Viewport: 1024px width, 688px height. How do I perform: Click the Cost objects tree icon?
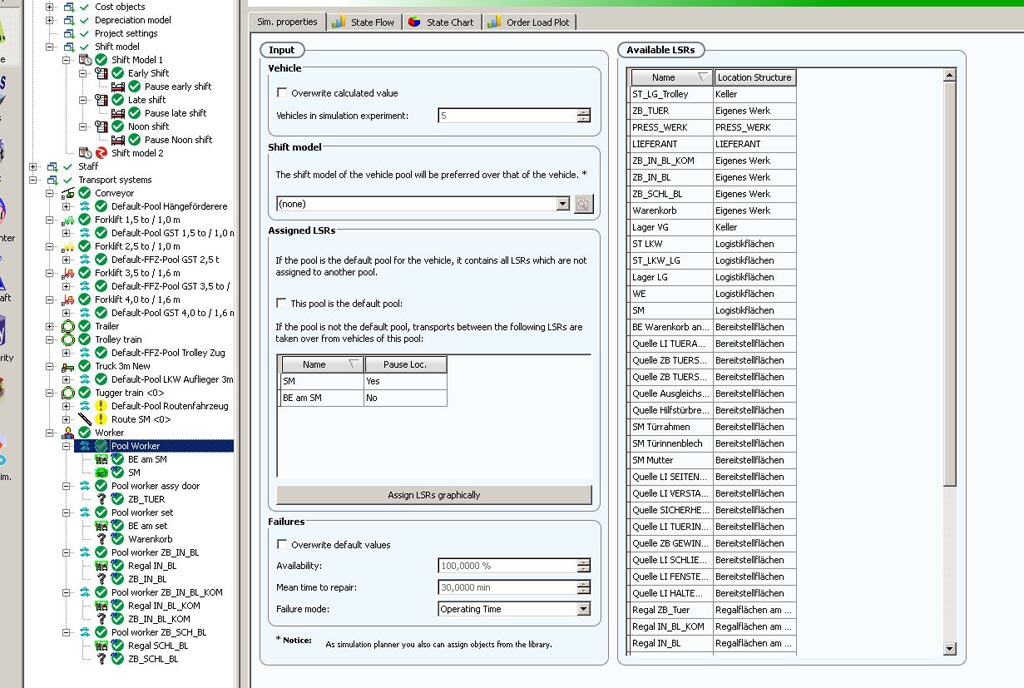69,7
